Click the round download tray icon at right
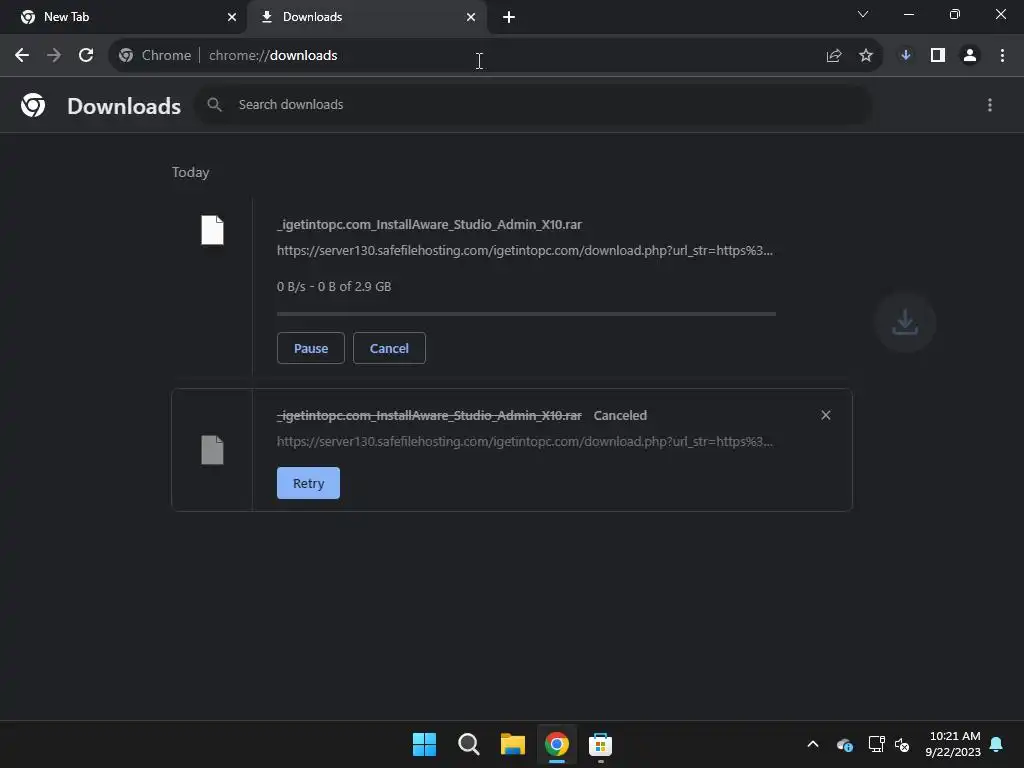Viewport: 1024px width, 768px height. (905, 323)
